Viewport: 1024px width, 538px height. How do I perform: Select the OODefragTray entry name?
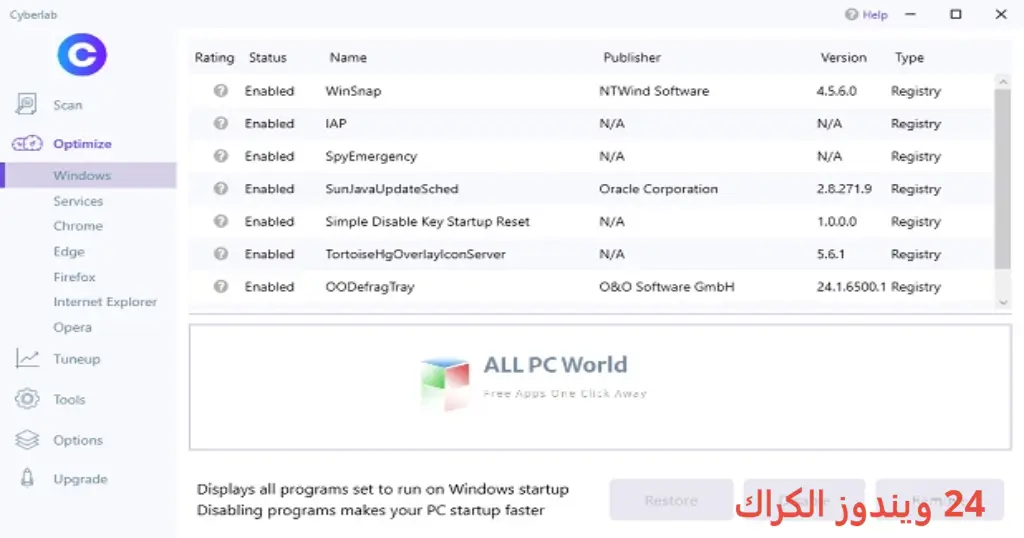click(370, 287)
